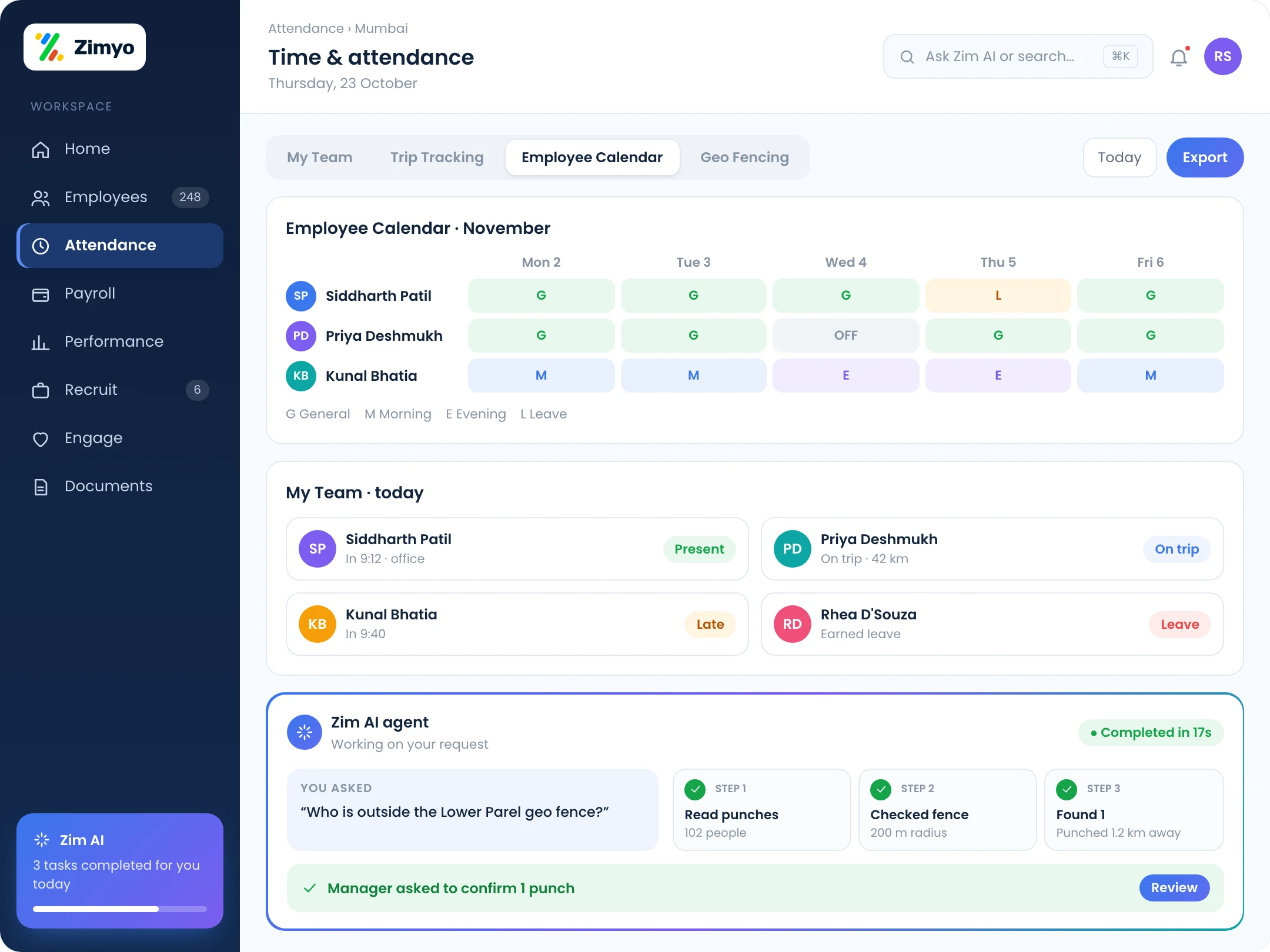Open the Step 2 Checked fence card

pos(947,810)
